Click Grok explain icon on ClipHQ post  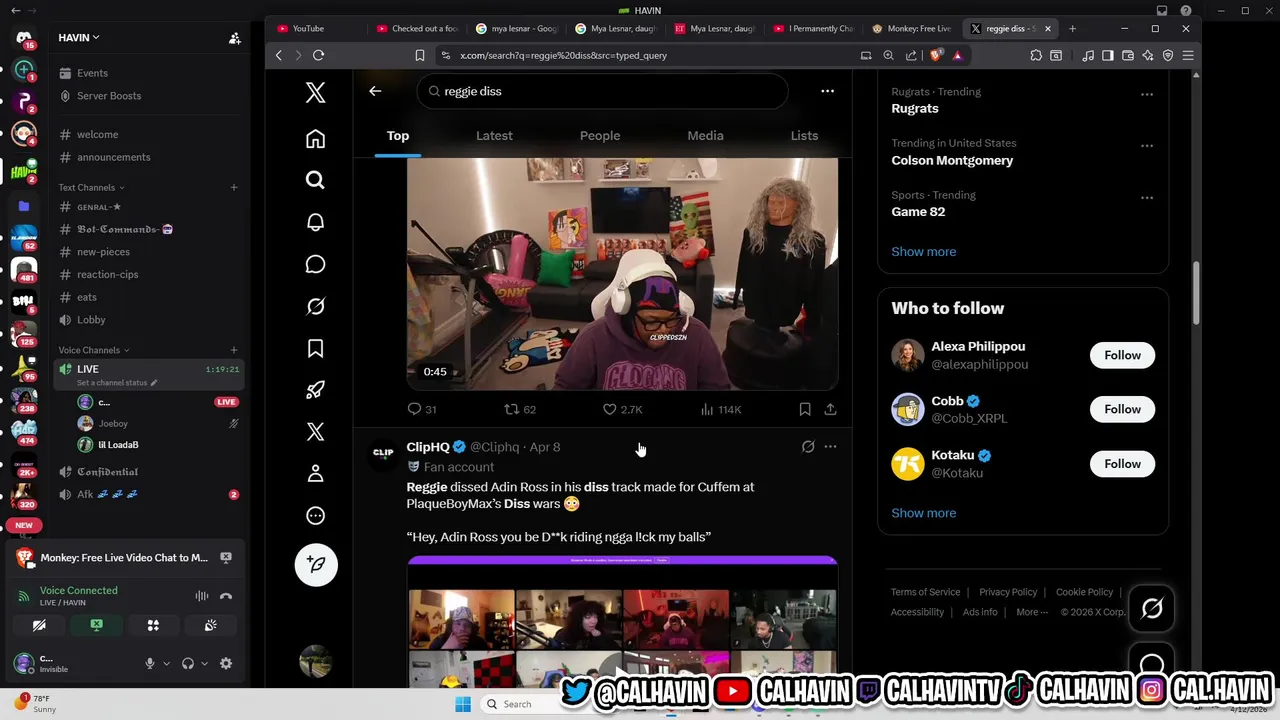(x=808, y=447)
